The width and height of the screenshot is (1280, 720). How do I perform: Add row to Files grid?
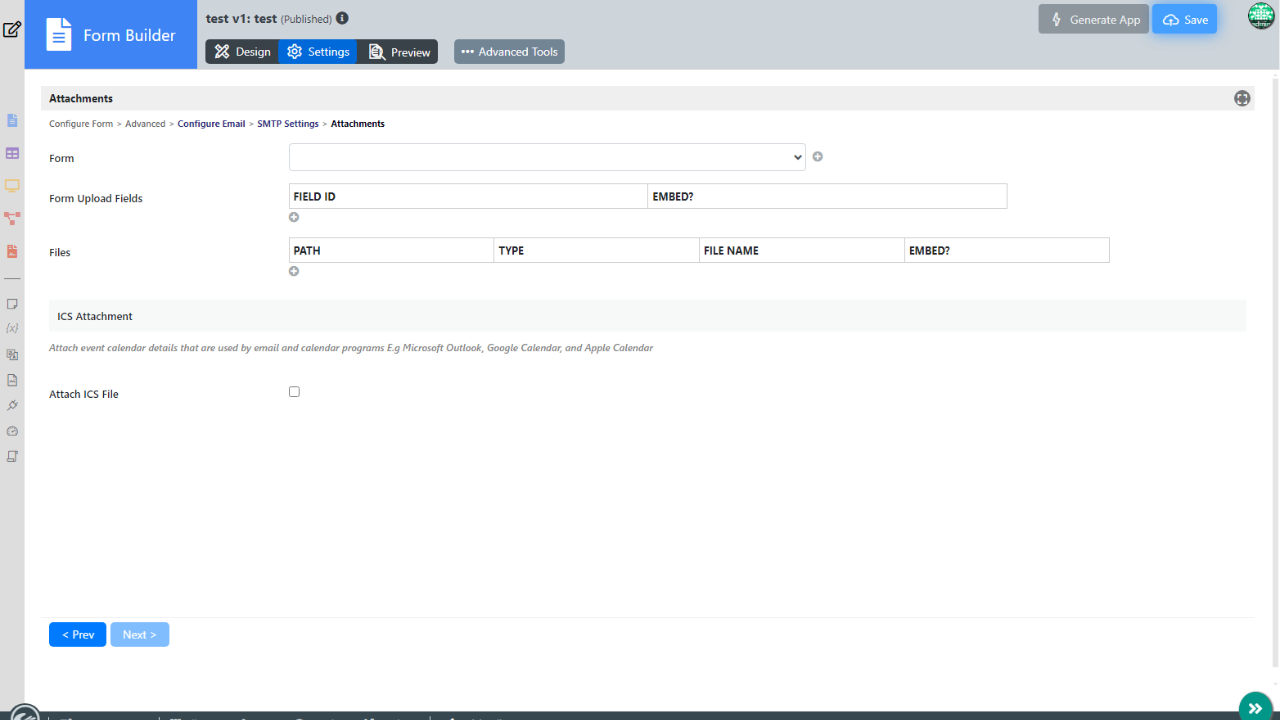click(294, 271)
